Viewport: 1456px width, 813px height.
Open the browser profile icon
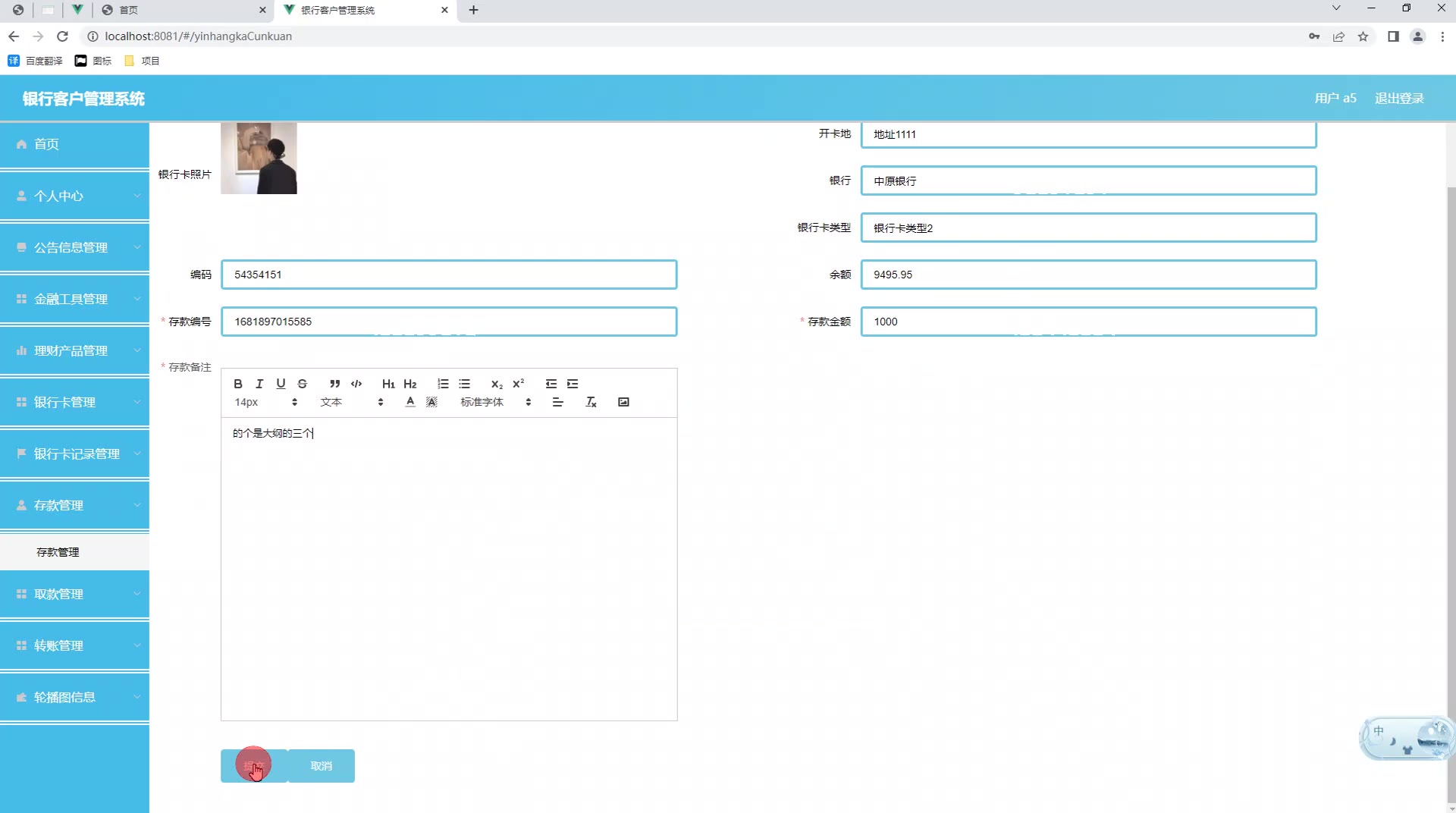click(x=1417, y=36)
